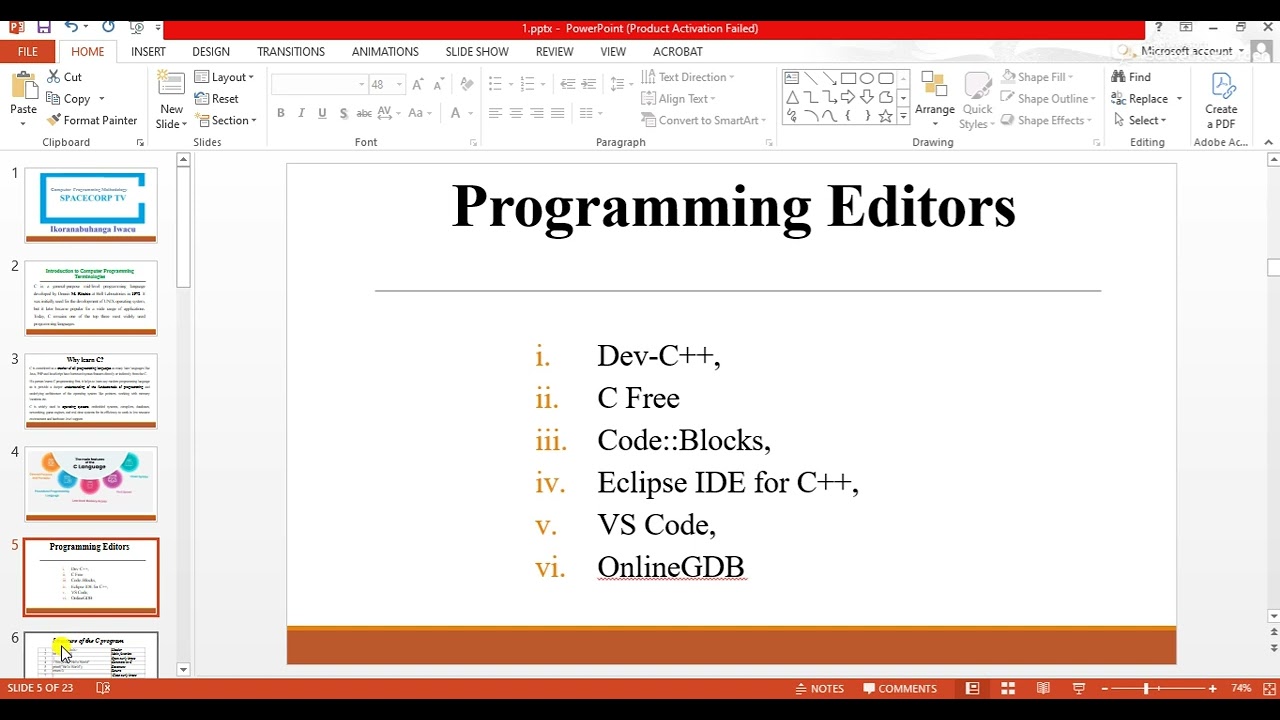1280x720 pixels.
Task: Activate the Format Painter brush
Action: point(92,120)
